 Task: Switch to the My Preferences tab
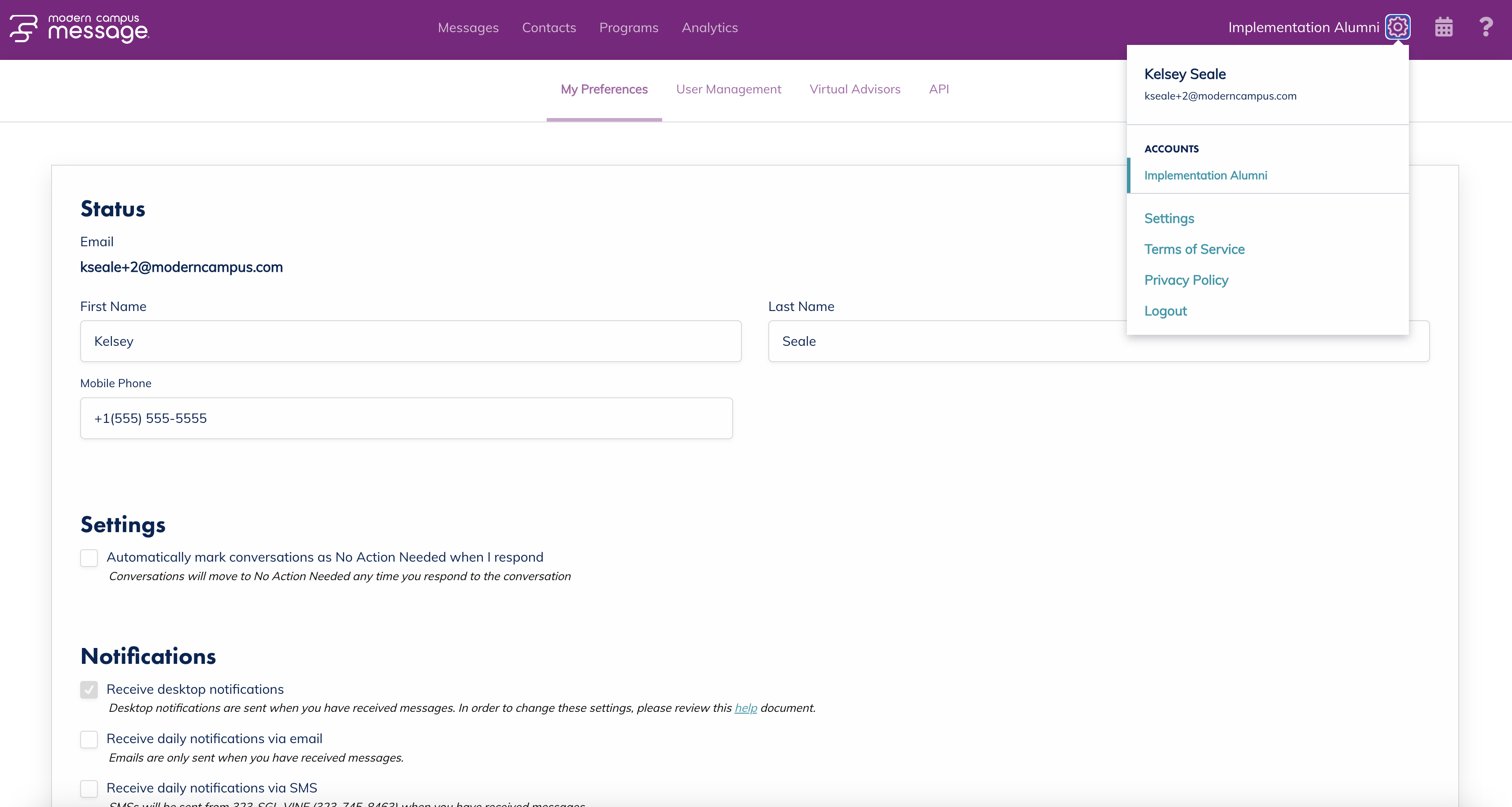pyautogui.click(x=604, y=89)
